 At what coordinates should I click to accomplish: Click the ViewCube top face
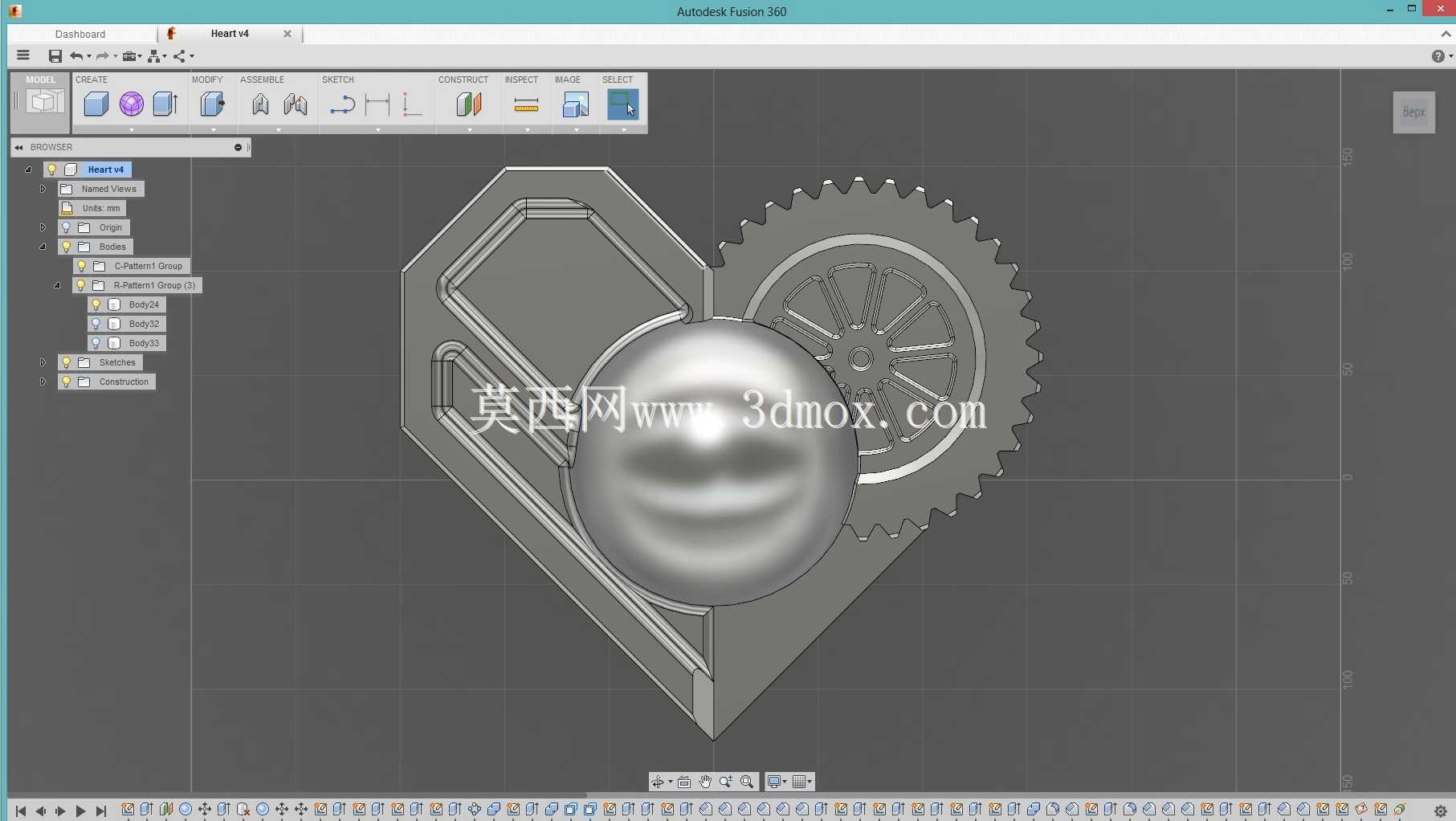click(x=1414, y=112)
